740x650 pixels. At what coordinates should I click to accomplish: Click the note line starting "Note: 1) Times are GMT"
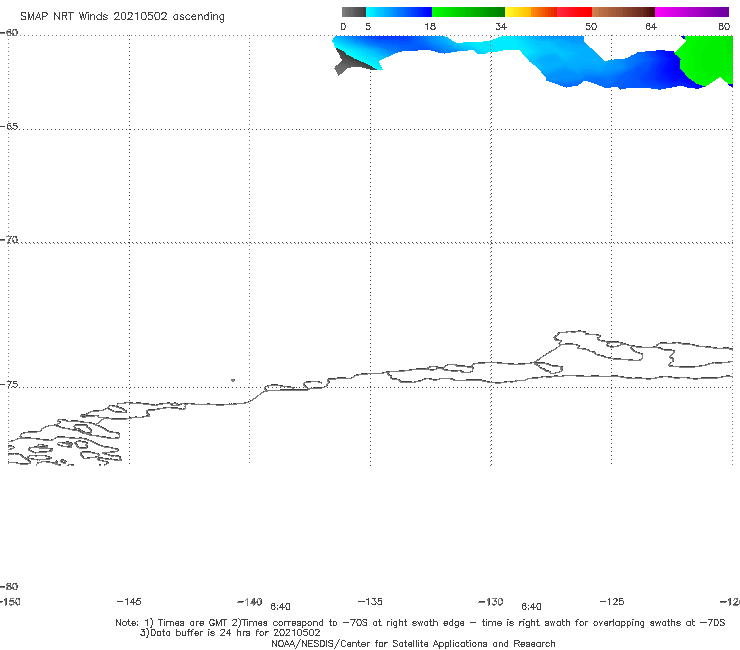[x=420, y=623]
